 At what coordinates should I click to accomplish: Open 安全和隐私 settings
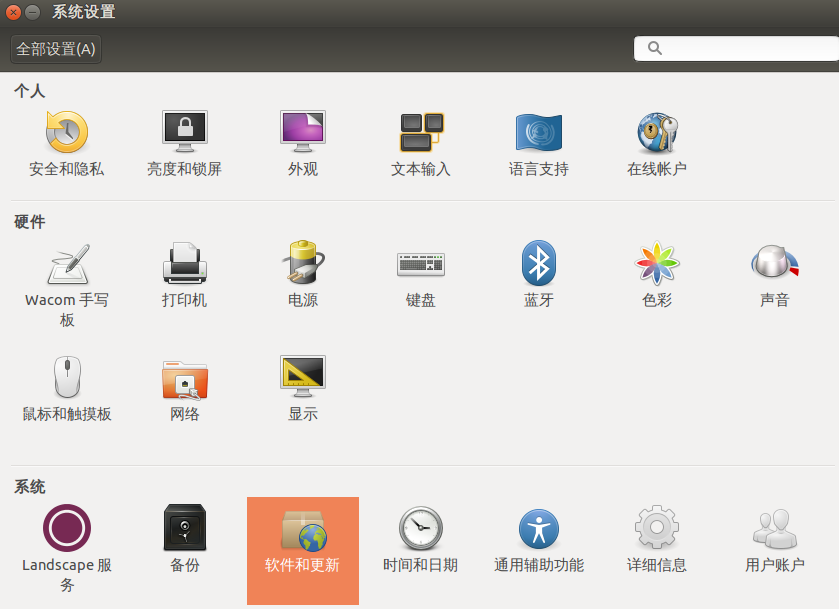pyautogui.click(x=66, y=143)
